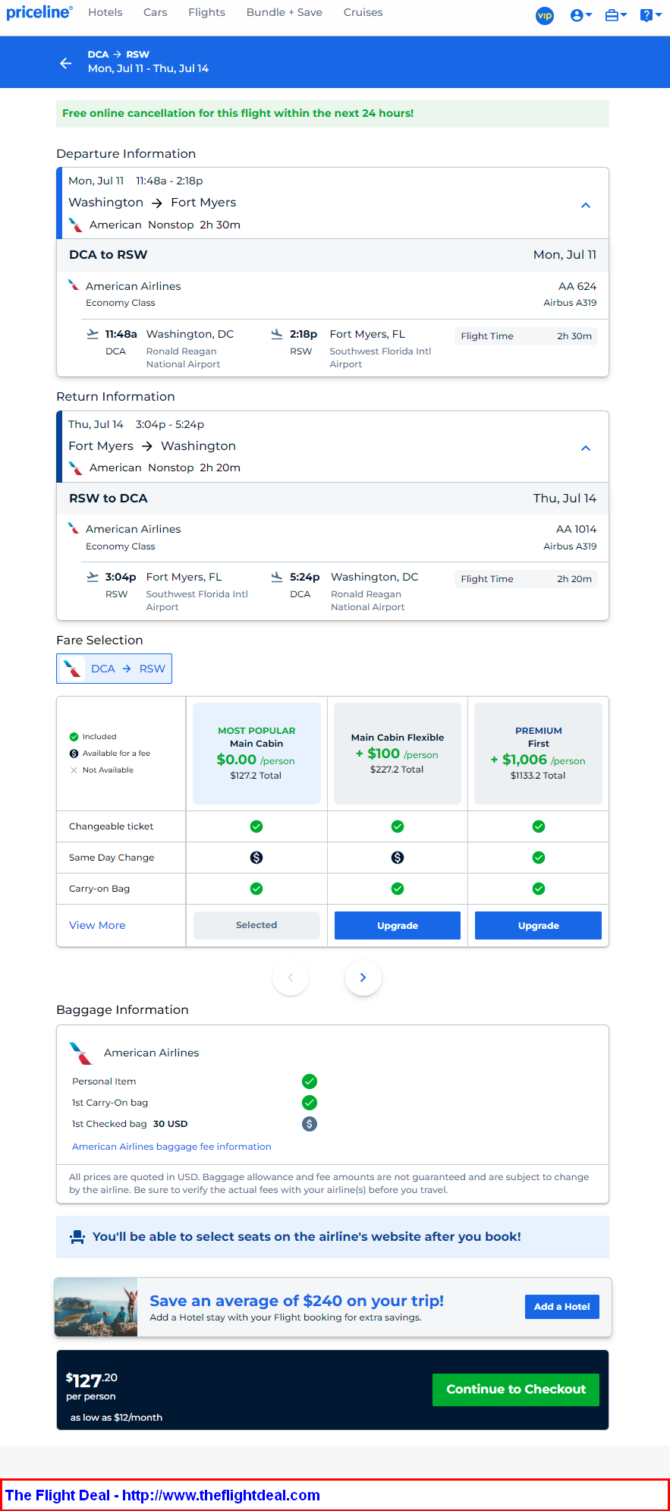
Task: Click flight number AA 1014
Action: [x=576, y=529]
